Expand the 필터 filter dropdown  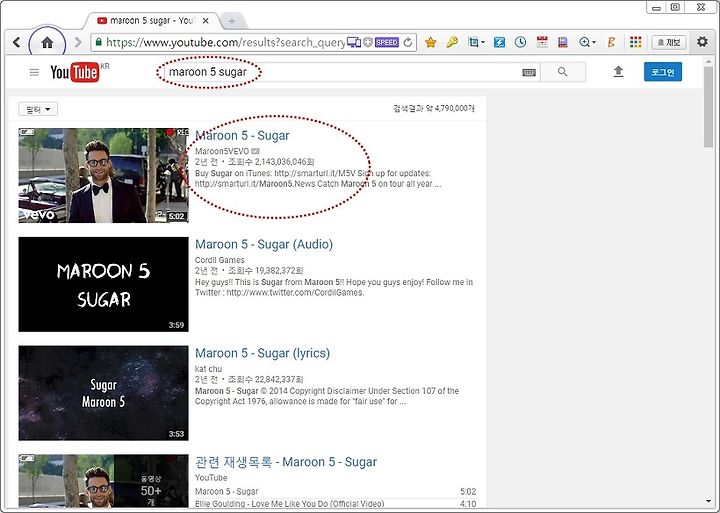click(38, 109)
